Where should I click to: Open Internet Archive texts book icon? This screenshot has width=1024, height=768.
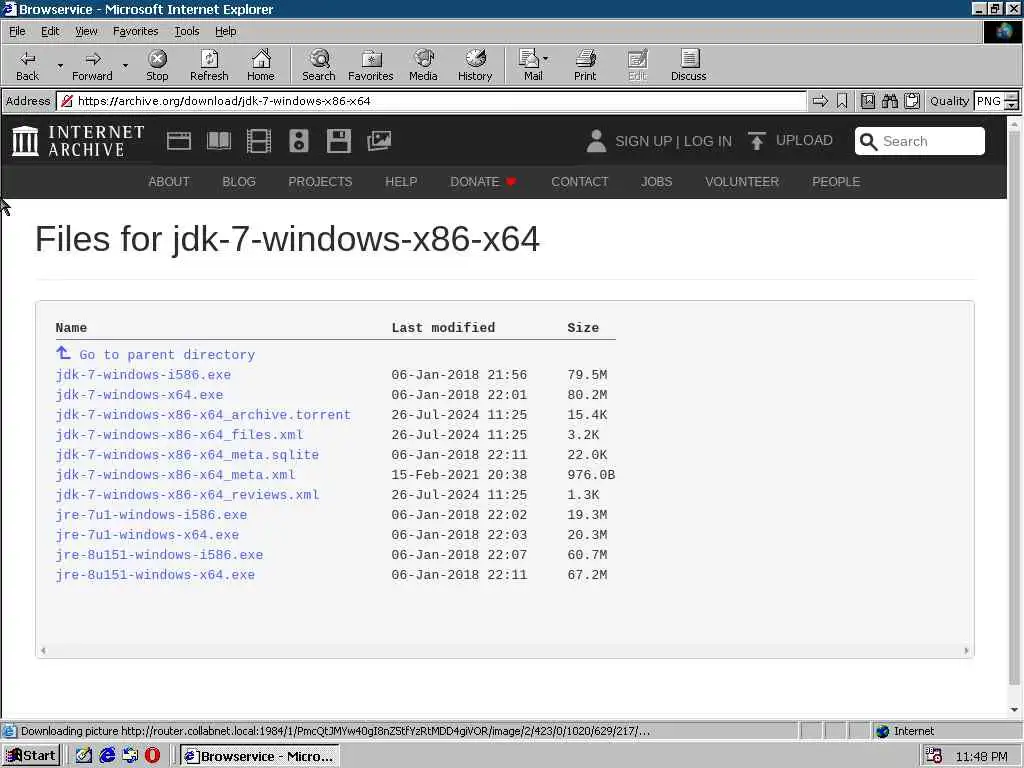[219, 141]
